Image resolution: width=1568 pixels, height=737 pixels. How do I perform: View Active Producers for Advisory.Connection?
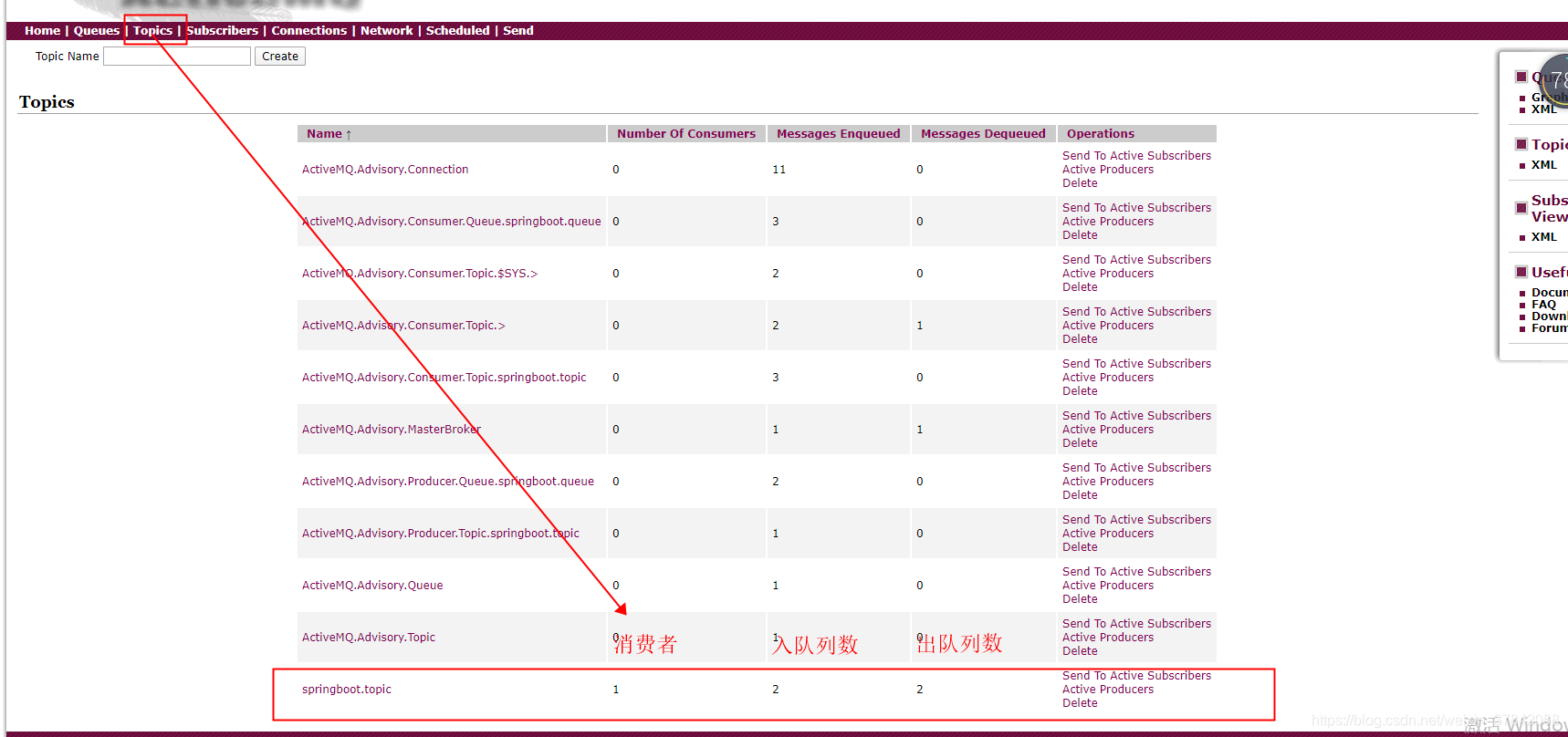pyautogui.click(x=1108, y=170)
